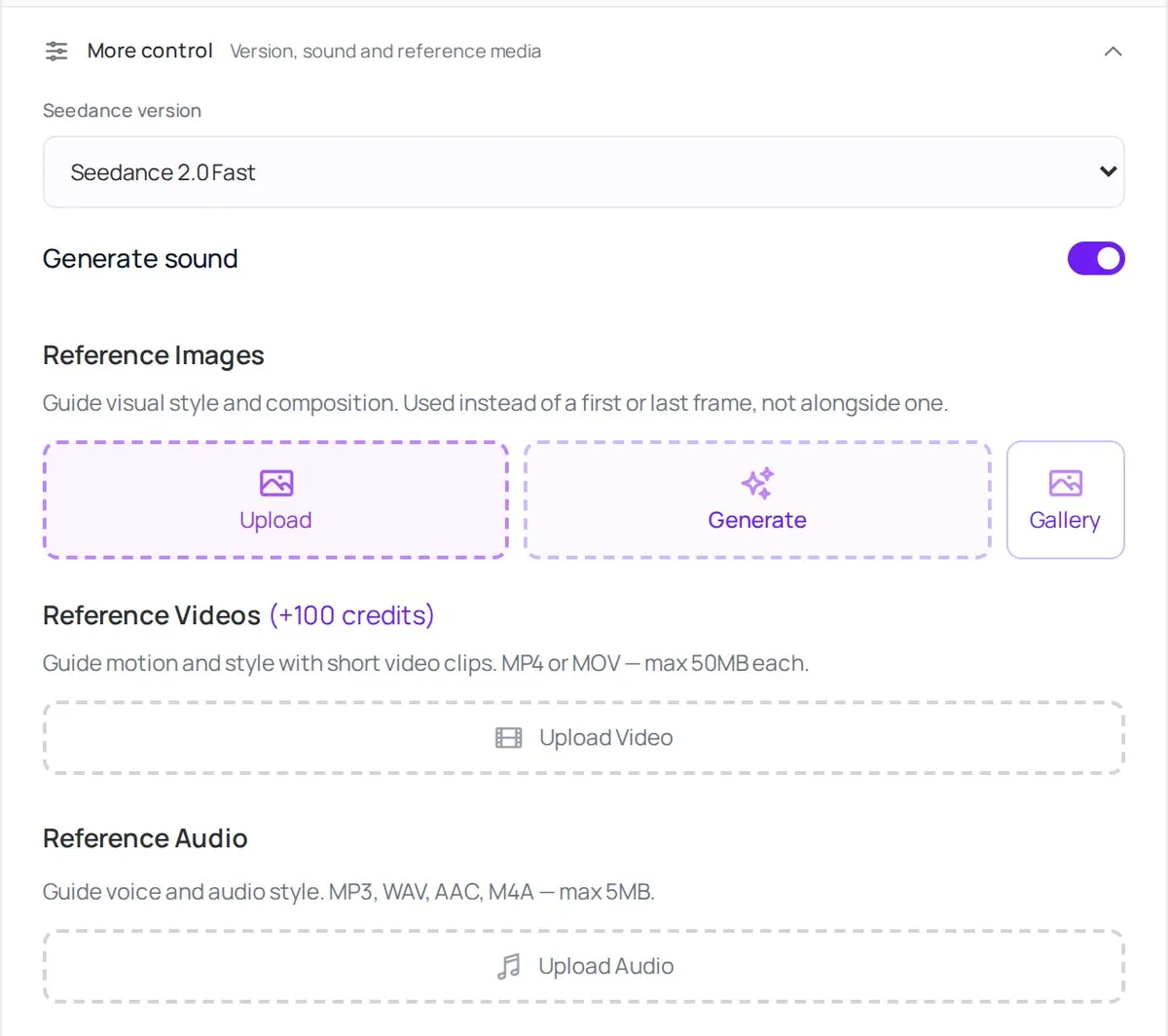Click the Reference Audio heading
The width and height of the screenshot is (1168, 1036).
[145, 838]
